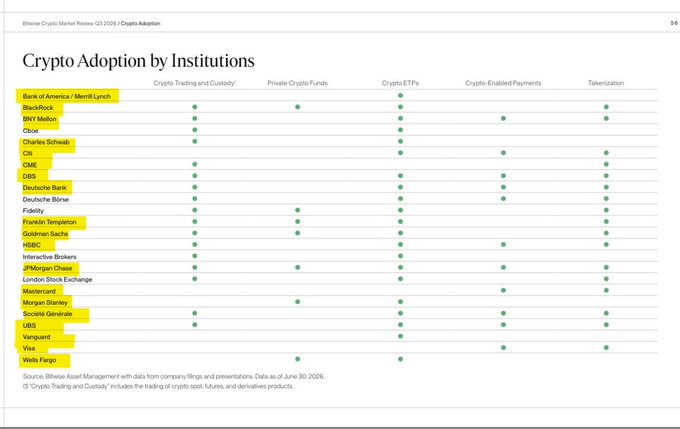Click the 'BNY Mellon' row label
Screen dimensions: 680x429
[x=39, y=119]
